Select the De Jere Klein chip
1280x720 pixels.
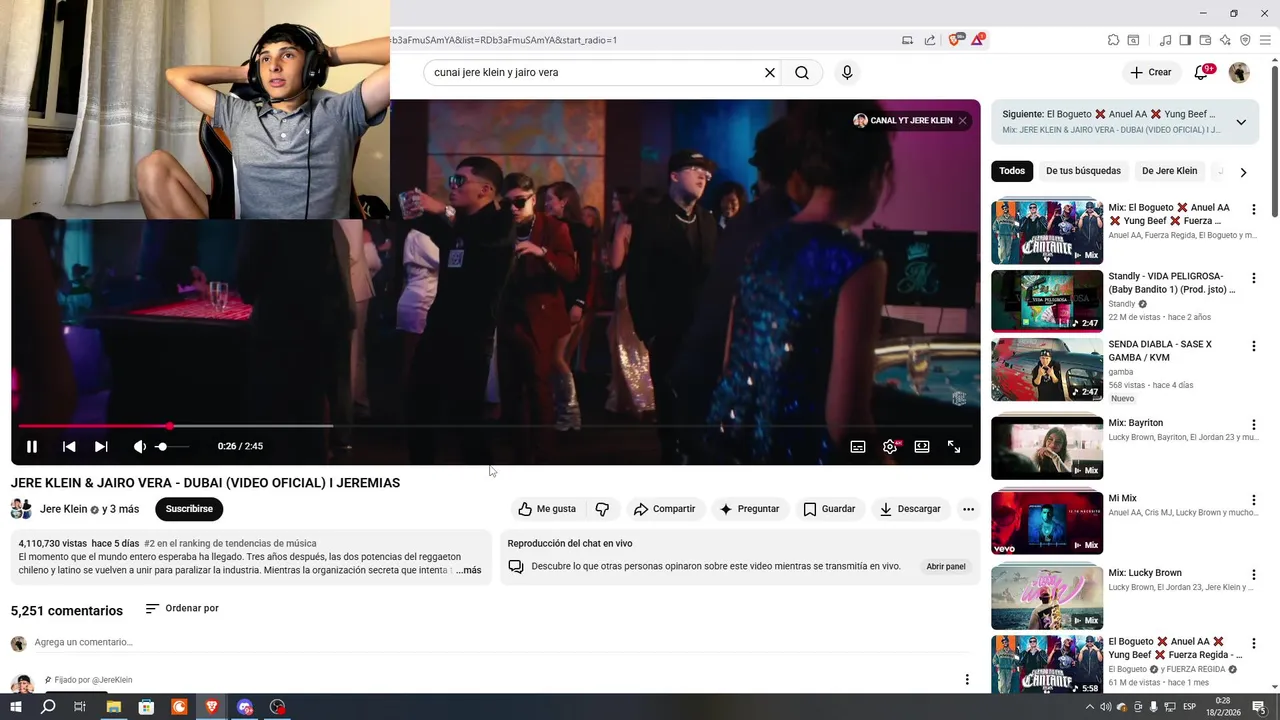point(1169,171)
